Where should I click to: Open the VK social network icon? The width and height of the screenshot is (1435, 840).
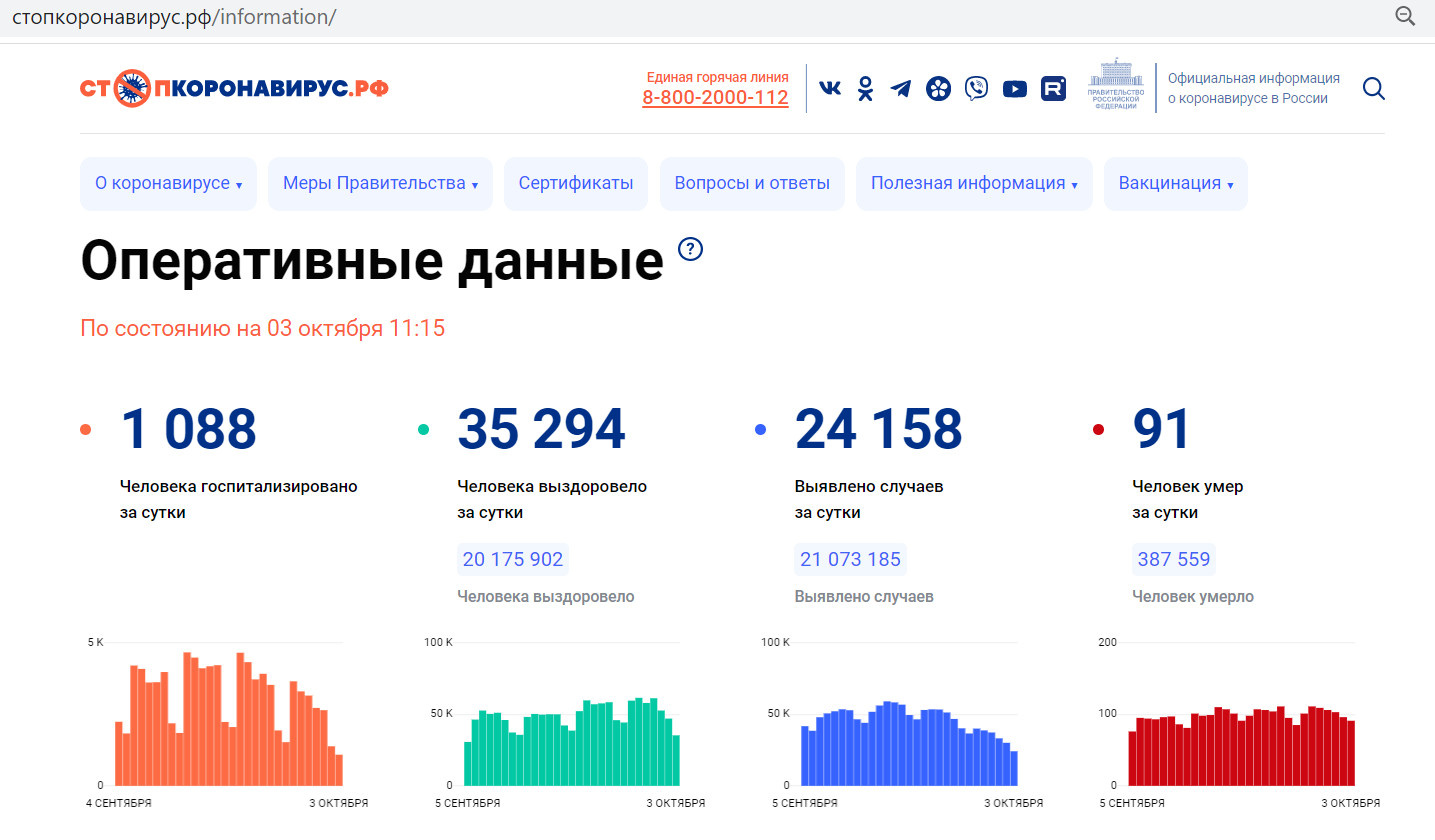tap(830, 88)
